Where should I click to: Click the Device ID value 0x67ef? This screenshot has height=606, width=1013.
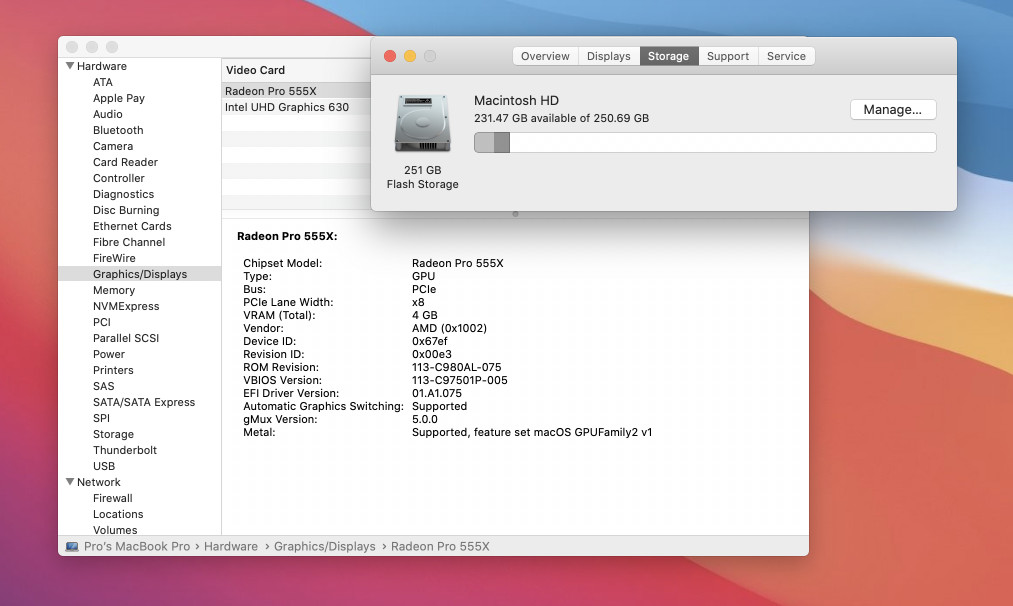click(x=430, y=341)
